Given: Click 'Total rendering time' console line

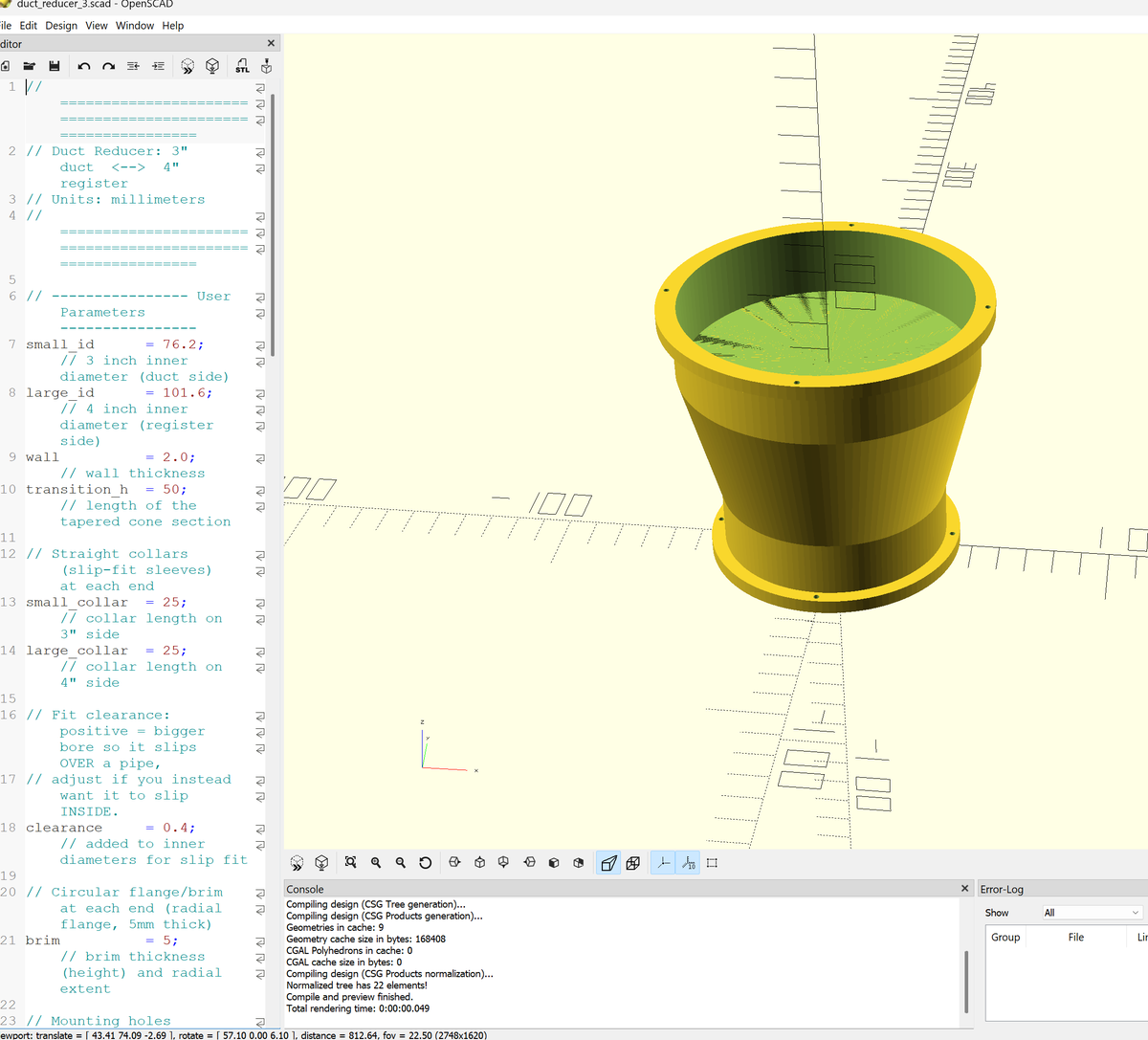Looking at the screenshot, I should (x=358, y=1008).
